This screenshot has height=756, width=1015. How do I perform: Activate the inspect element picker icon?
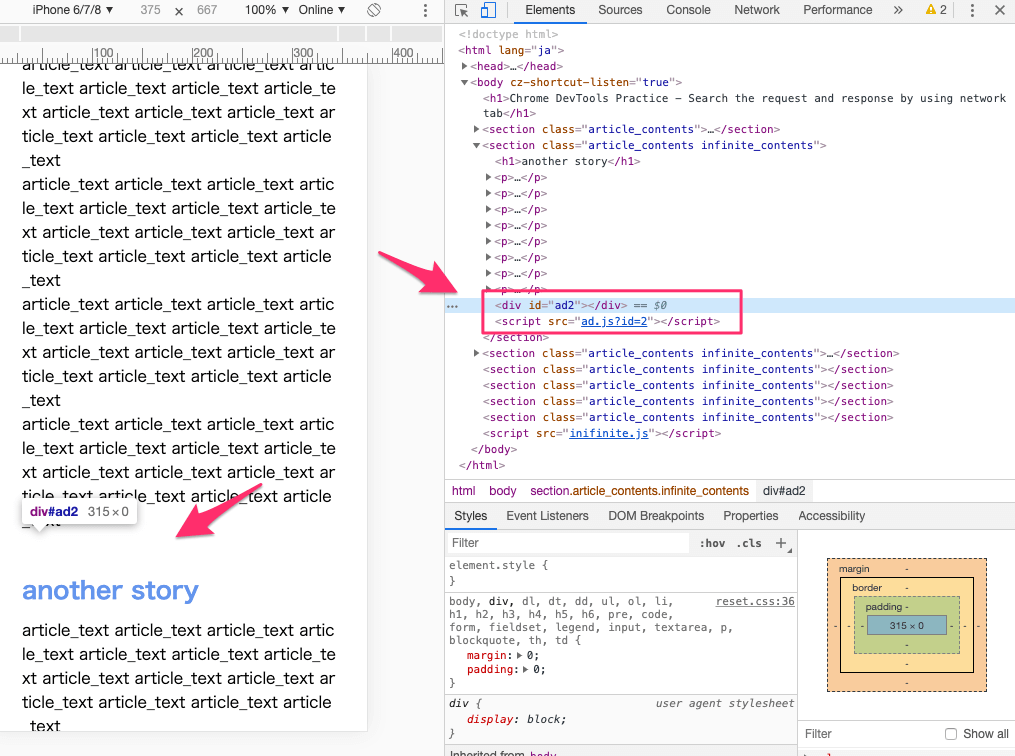[462, 10]
